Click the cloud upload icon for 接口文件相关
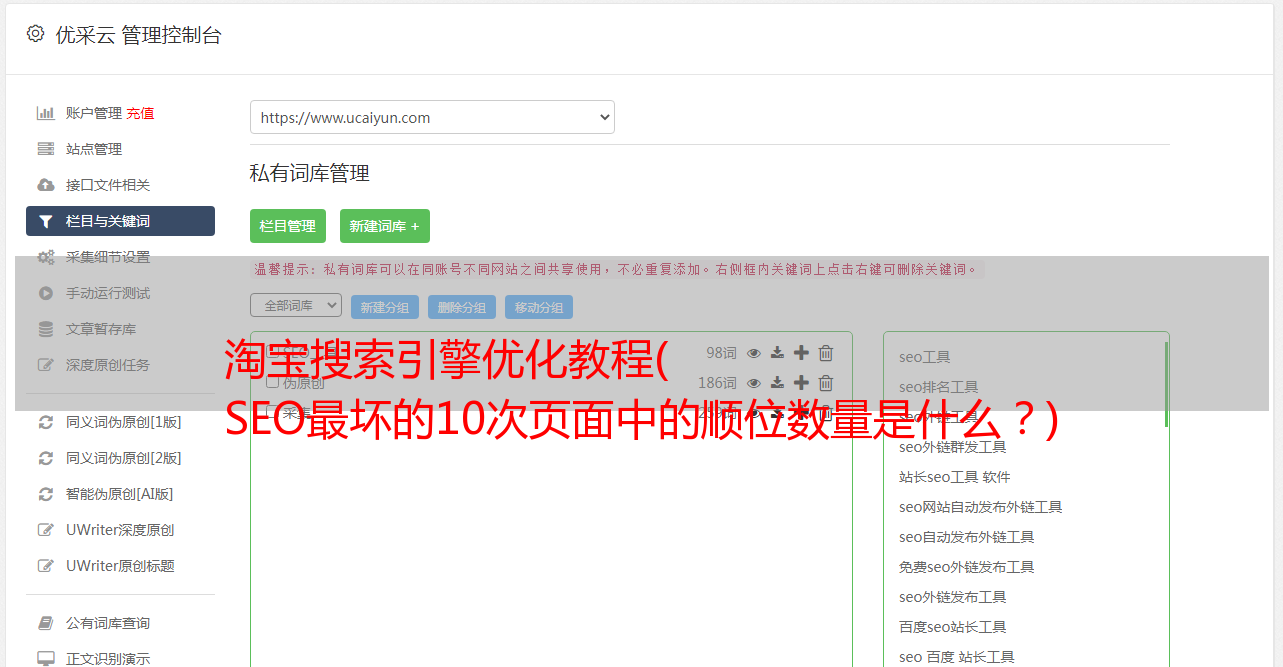The height and width of the screenshot is (667, 1283). pos(46,185)
